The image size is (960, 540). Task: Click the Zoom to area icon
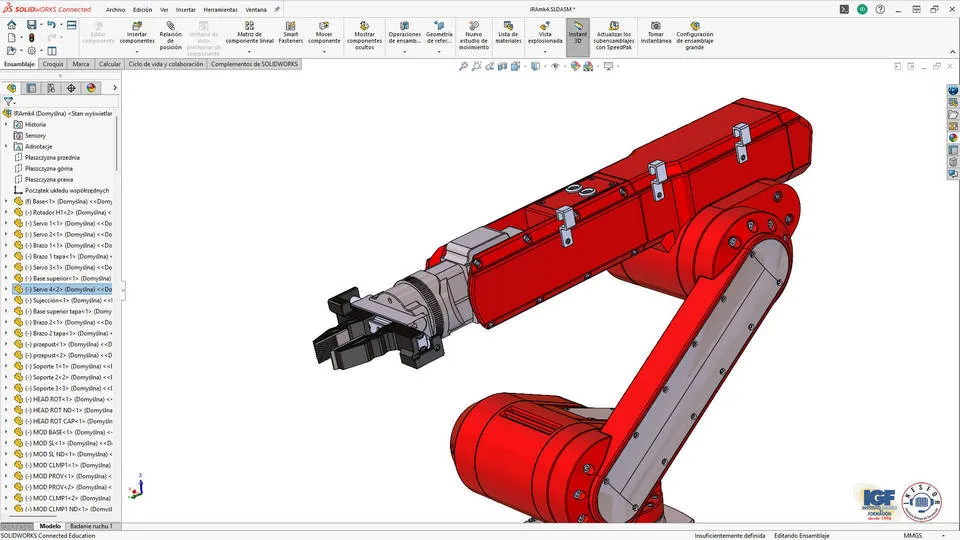coord(476,66)
